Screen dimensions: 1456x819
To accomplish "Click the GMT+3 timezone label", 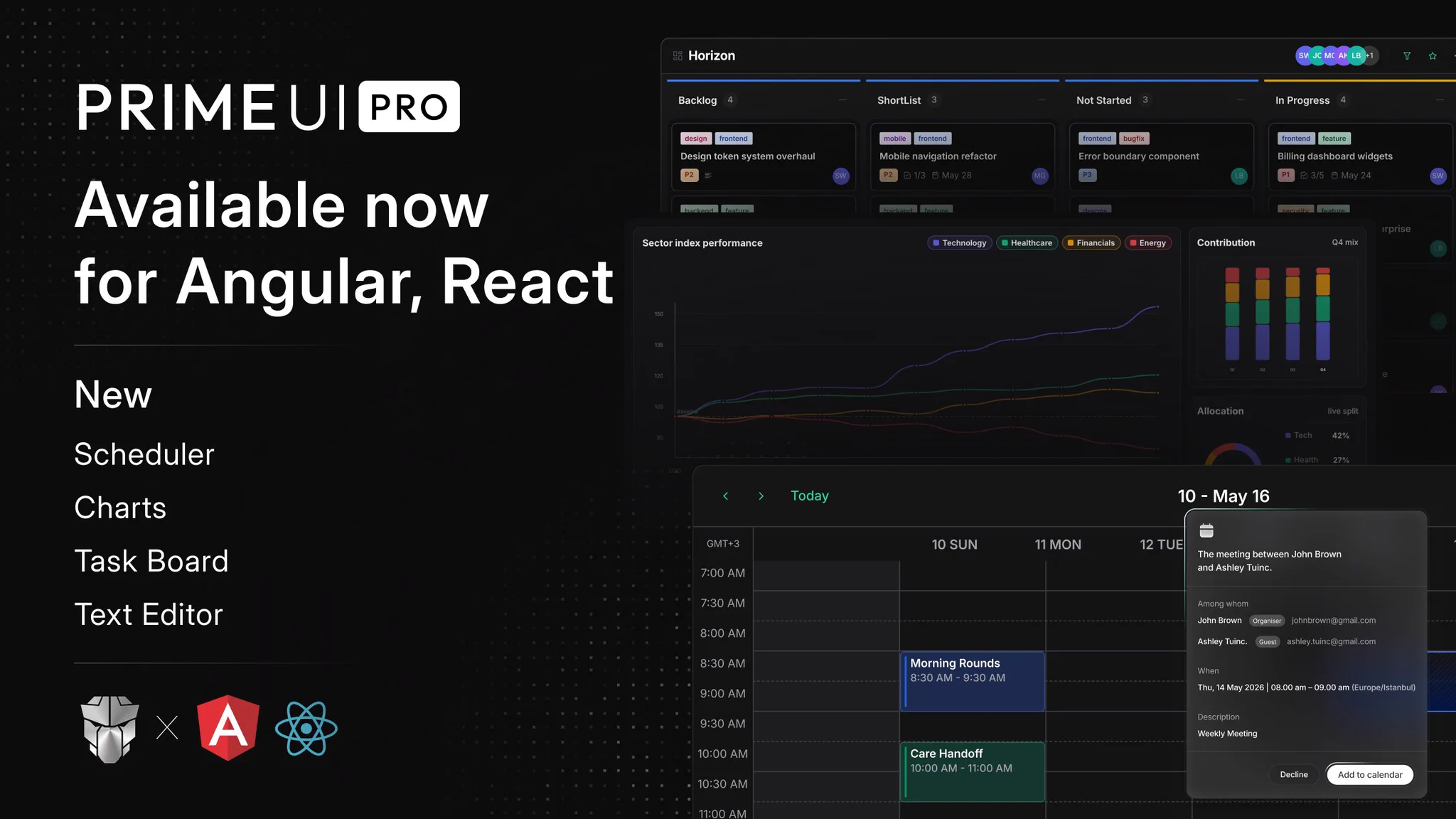I will [723, 544].
